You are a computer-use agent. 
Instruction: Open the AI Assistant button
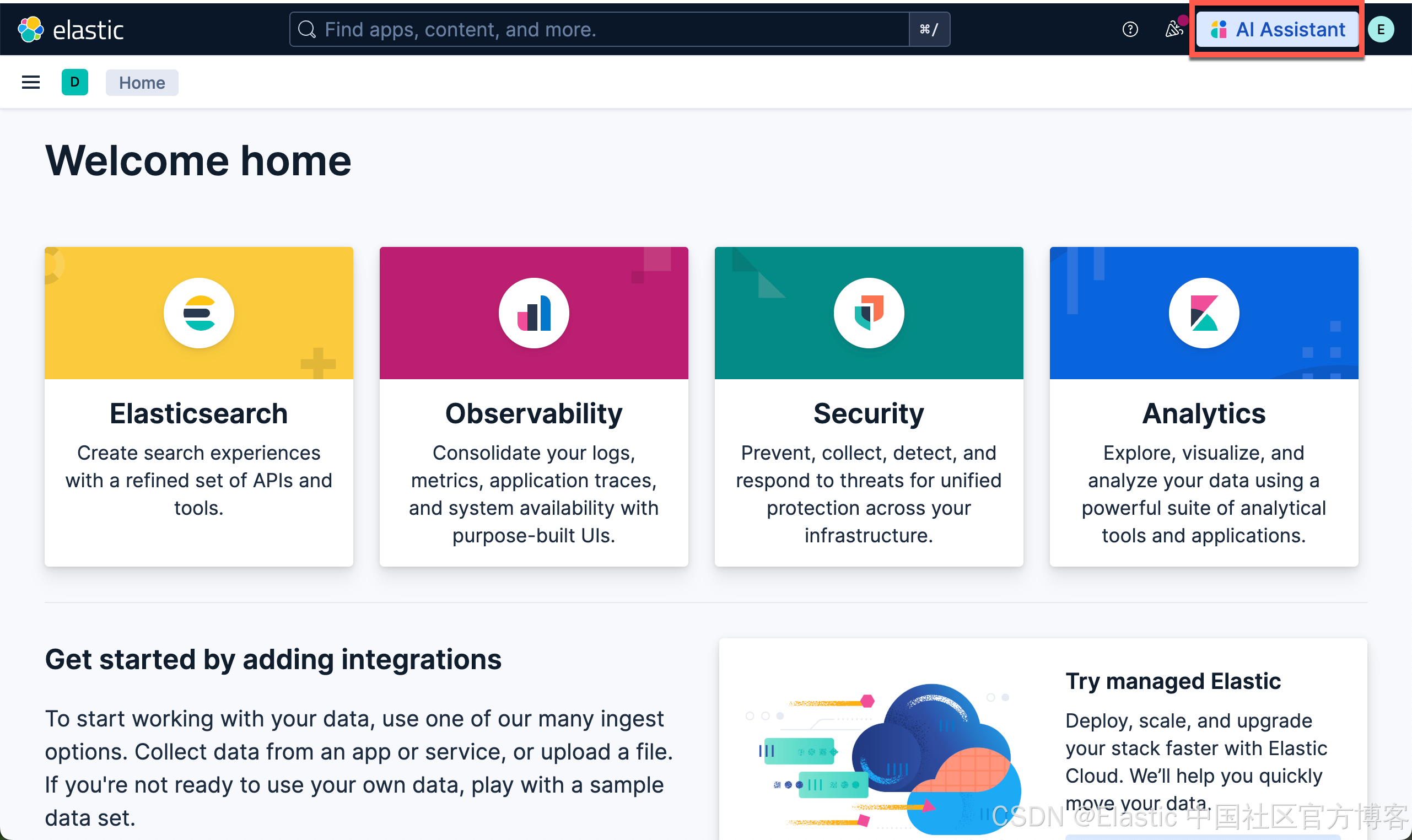tap(1277, 29)
